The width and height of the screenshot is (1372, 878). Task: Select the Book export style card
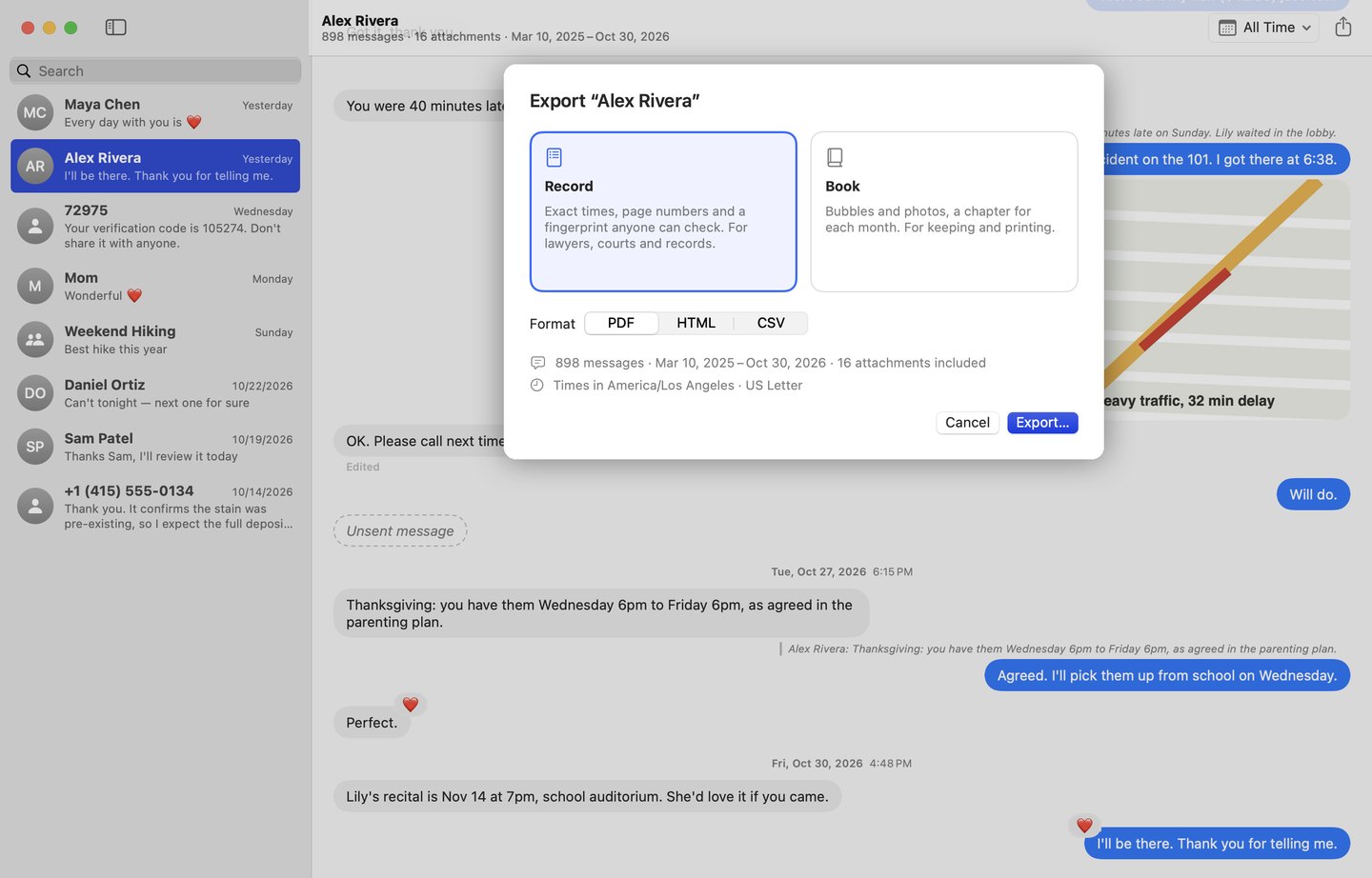coord(944,211)
